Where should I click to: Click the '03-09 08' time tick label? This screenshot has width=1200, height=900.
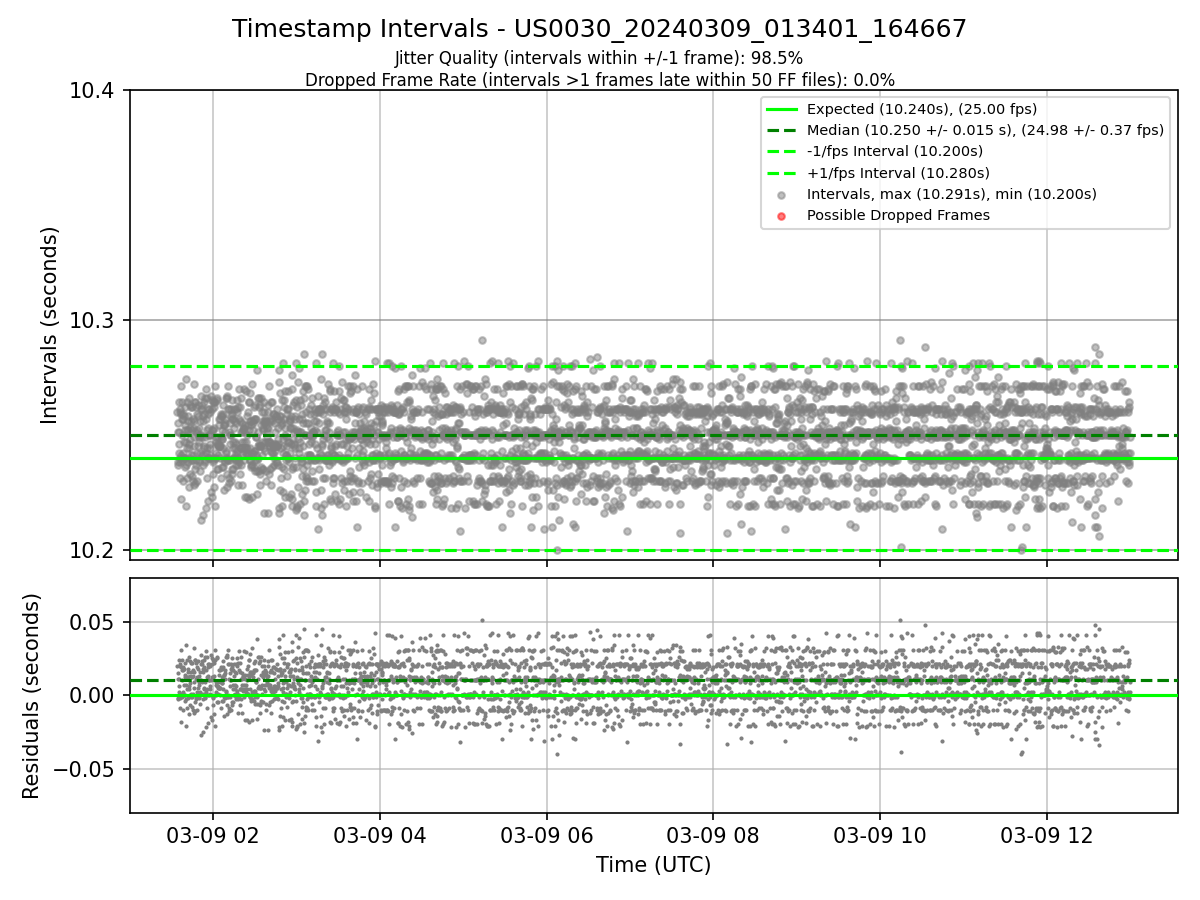click(x=713, y=835)
